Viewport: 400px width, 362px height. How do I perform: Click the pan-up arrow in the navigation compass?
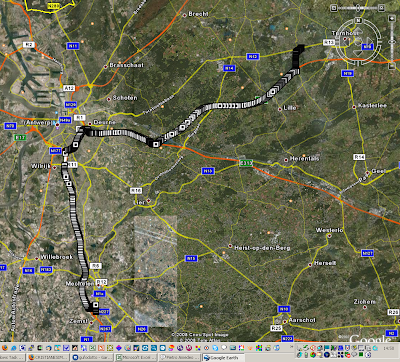pos(358,30)
